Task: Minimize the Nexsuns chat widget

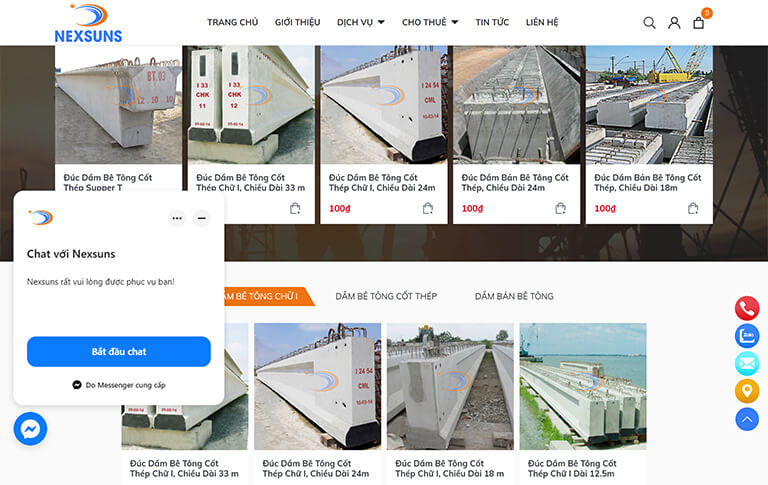Action: (202, 218)
